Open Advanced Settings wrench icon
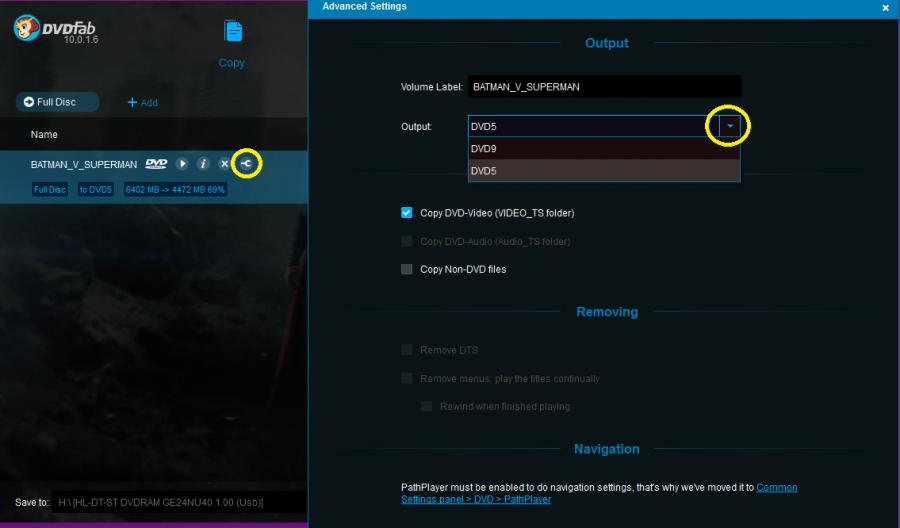The width and height of the screenshot is (900, 528). pyautogui.click(x=246, y=164)
